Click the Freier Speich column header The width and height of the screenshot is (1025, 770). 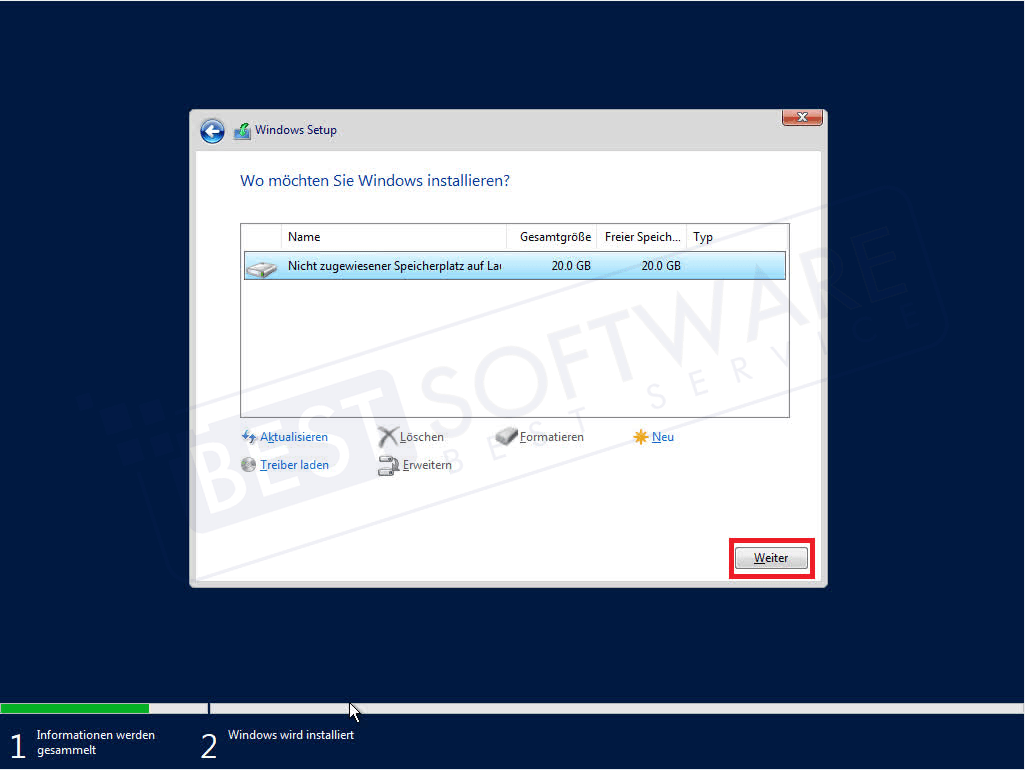pos(641,237)
